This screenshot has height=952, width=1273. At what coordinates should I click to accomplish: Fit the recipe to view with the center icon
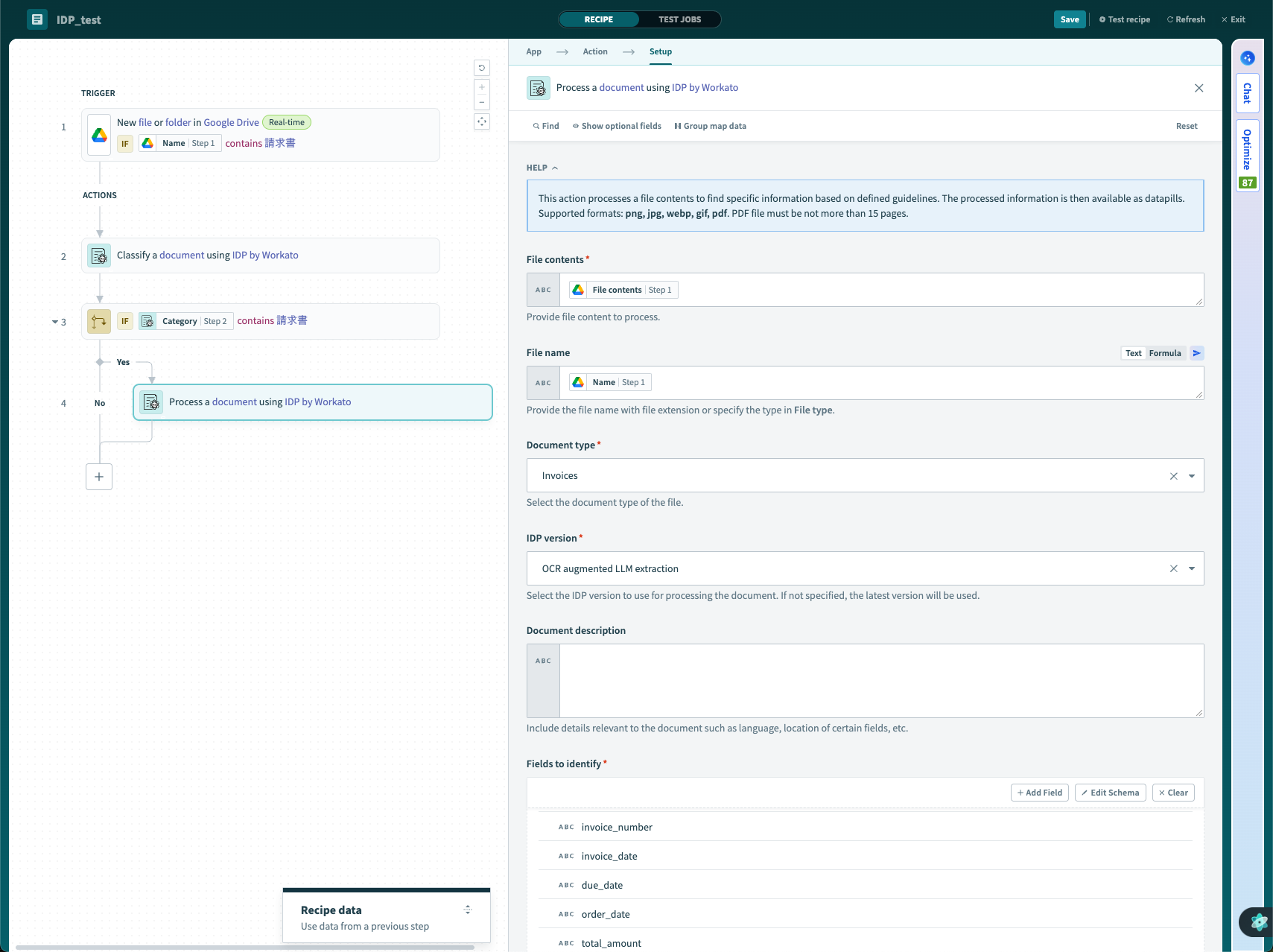[482, 121]
